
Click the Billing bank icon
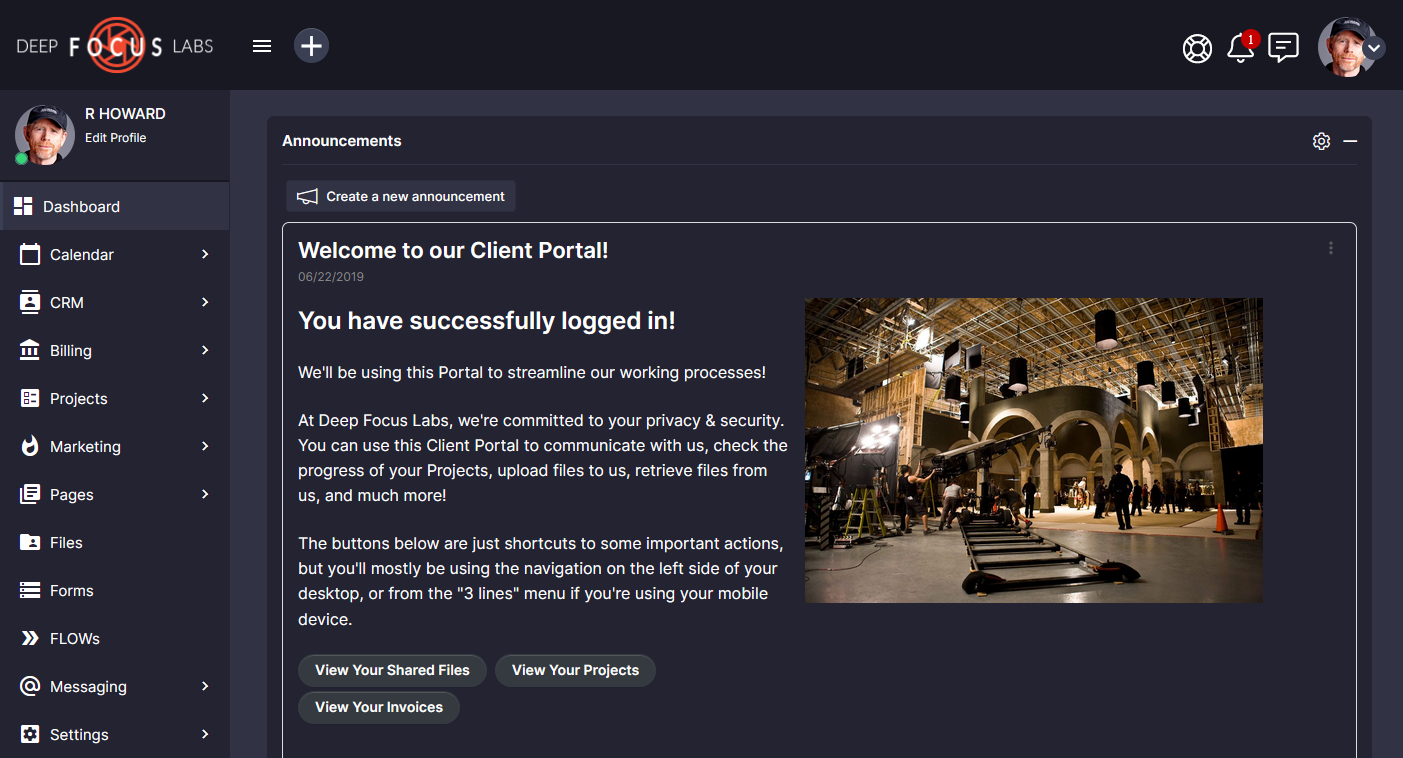[x=30, y=350]
